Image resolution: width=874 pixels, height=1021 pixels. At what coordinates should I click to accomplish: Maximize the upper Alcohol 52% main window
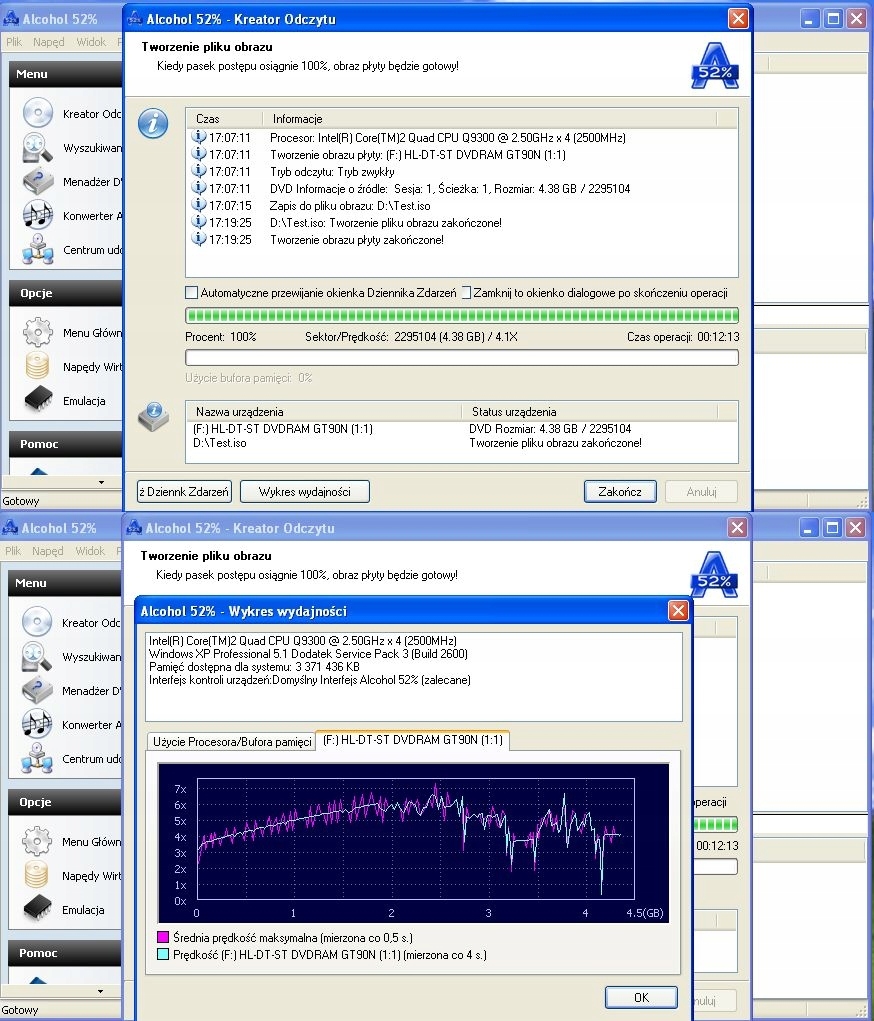point(833,19)
